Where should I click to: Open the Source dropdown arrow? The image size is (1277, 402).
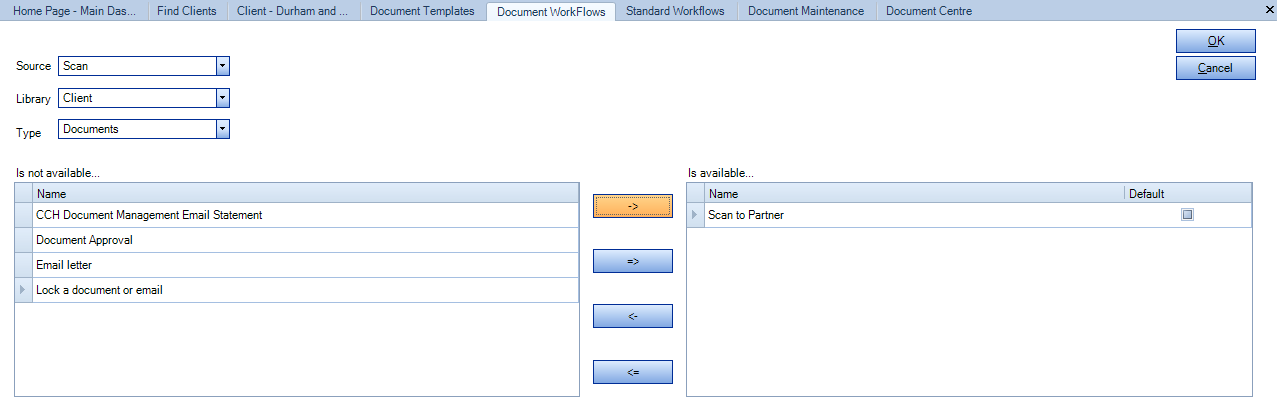click(x=223, y=66)
